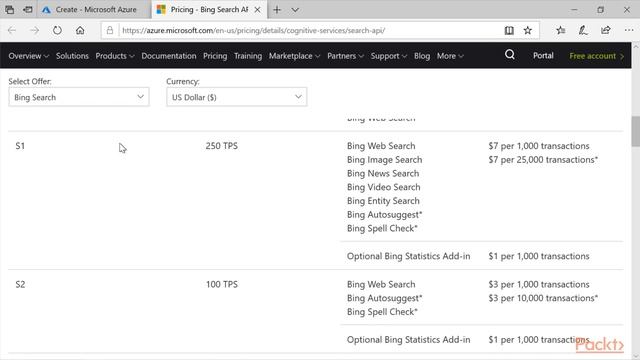Expand the More menu
Screen dimensions: 640x360
tap(450, 56)
